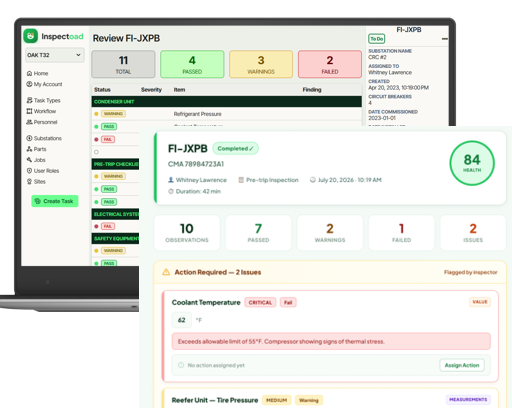
Task: Click the Inspectoad frog logo icon
Action: pyautogui.click(x=31, y=36)
